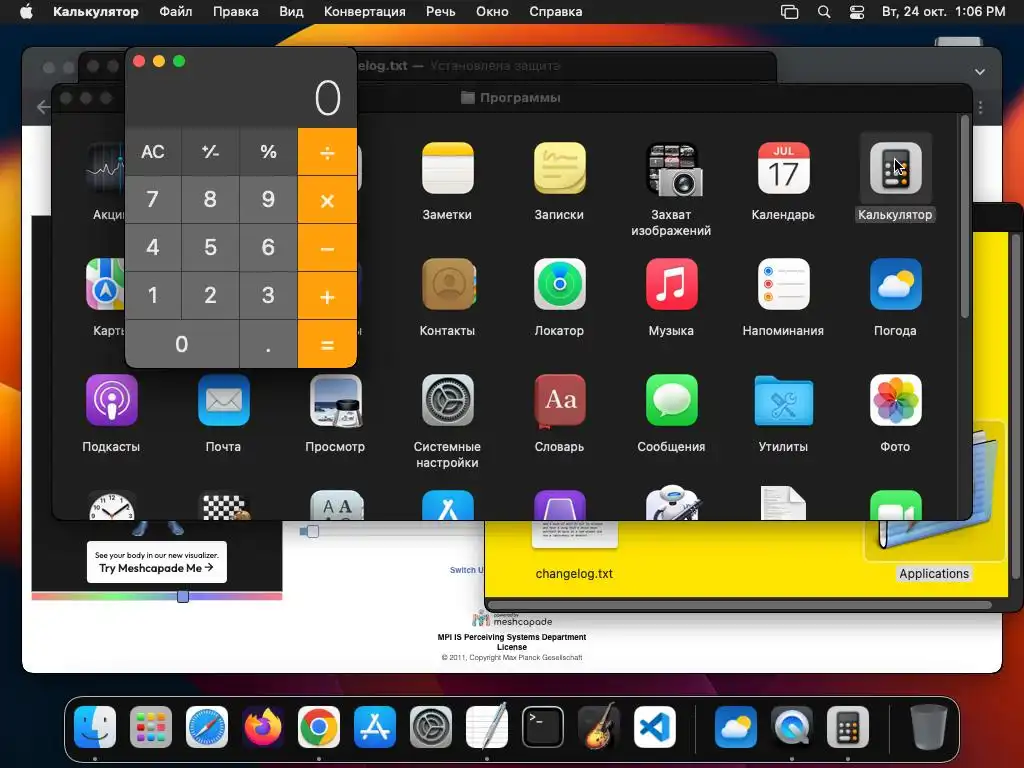1024x768 pixels.
Task: Open the Календарь app icon
Action: tap(783, 168)
